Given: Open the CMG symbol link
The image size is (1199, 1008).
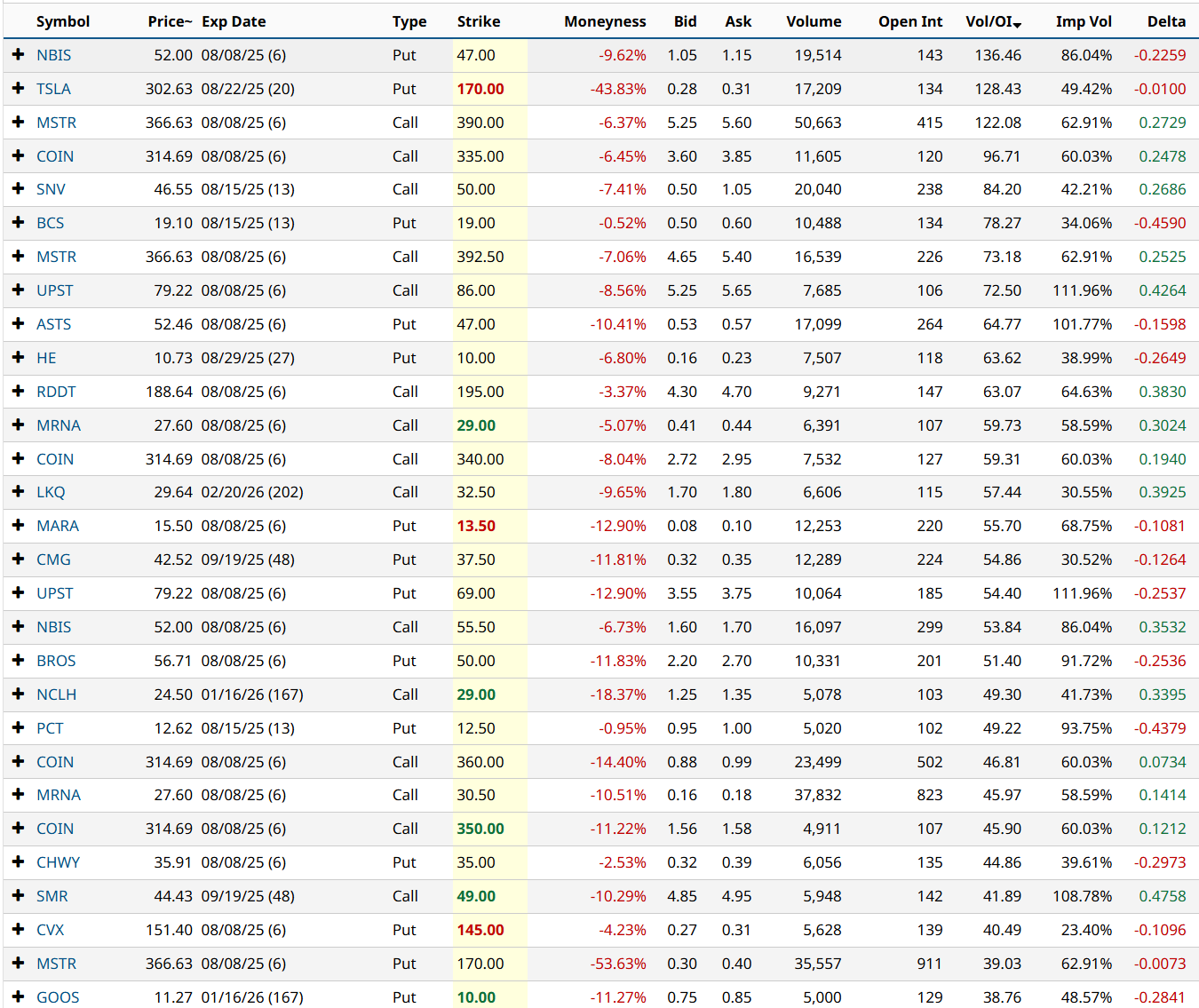Looking at the screenshot, I should (53, 560).
